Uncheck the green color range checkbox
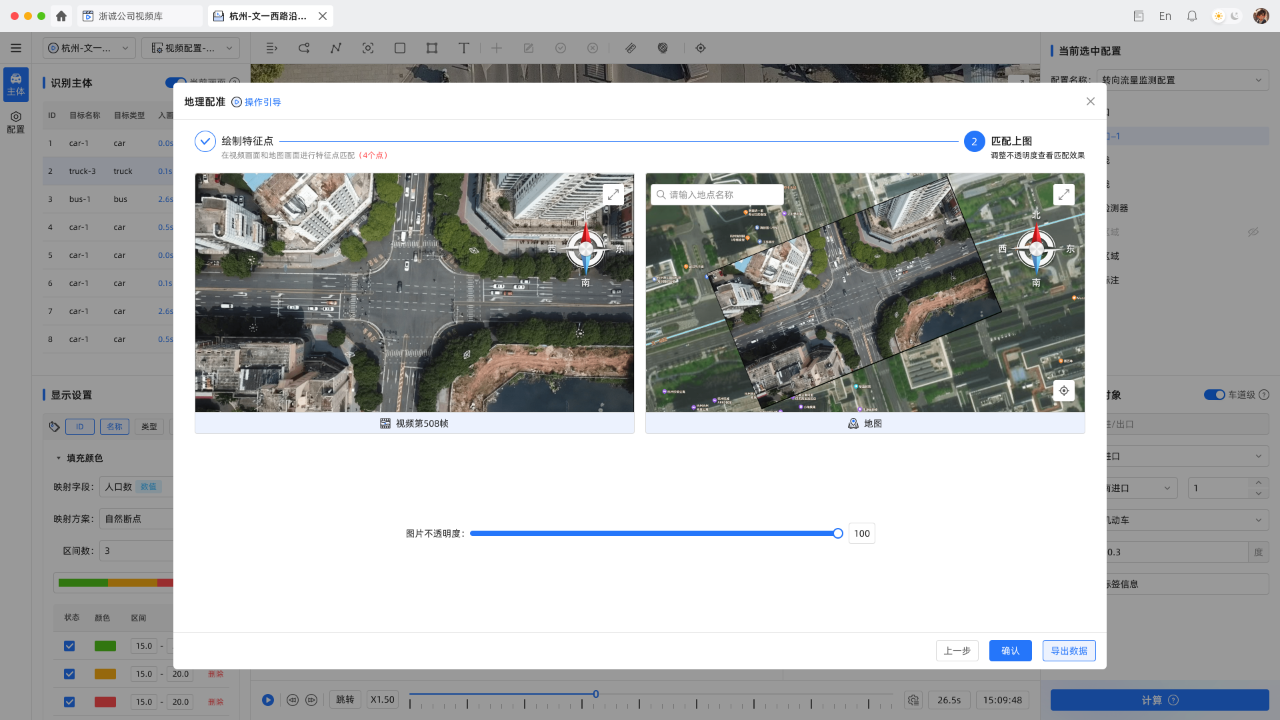This screenshot has width=1280, height=720. tap(70, 646)
